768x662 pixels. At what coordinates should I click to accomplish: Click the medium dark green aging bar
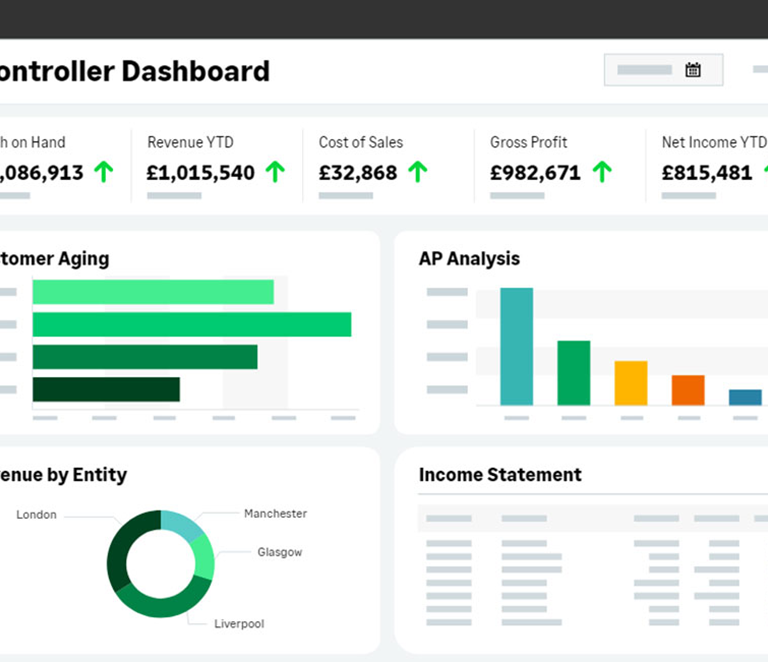(145, 357)
